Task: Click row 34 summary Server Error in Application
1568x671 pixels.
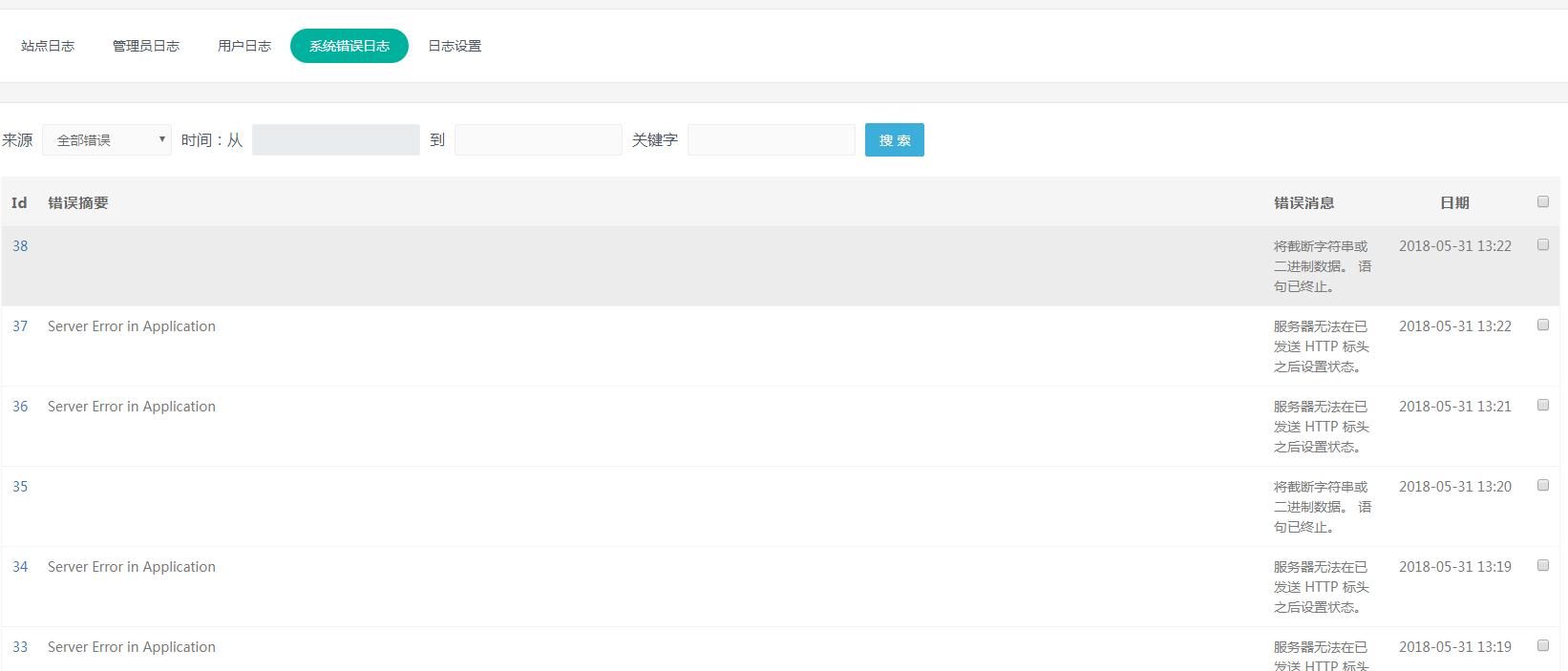Action: tap(132, 567)
